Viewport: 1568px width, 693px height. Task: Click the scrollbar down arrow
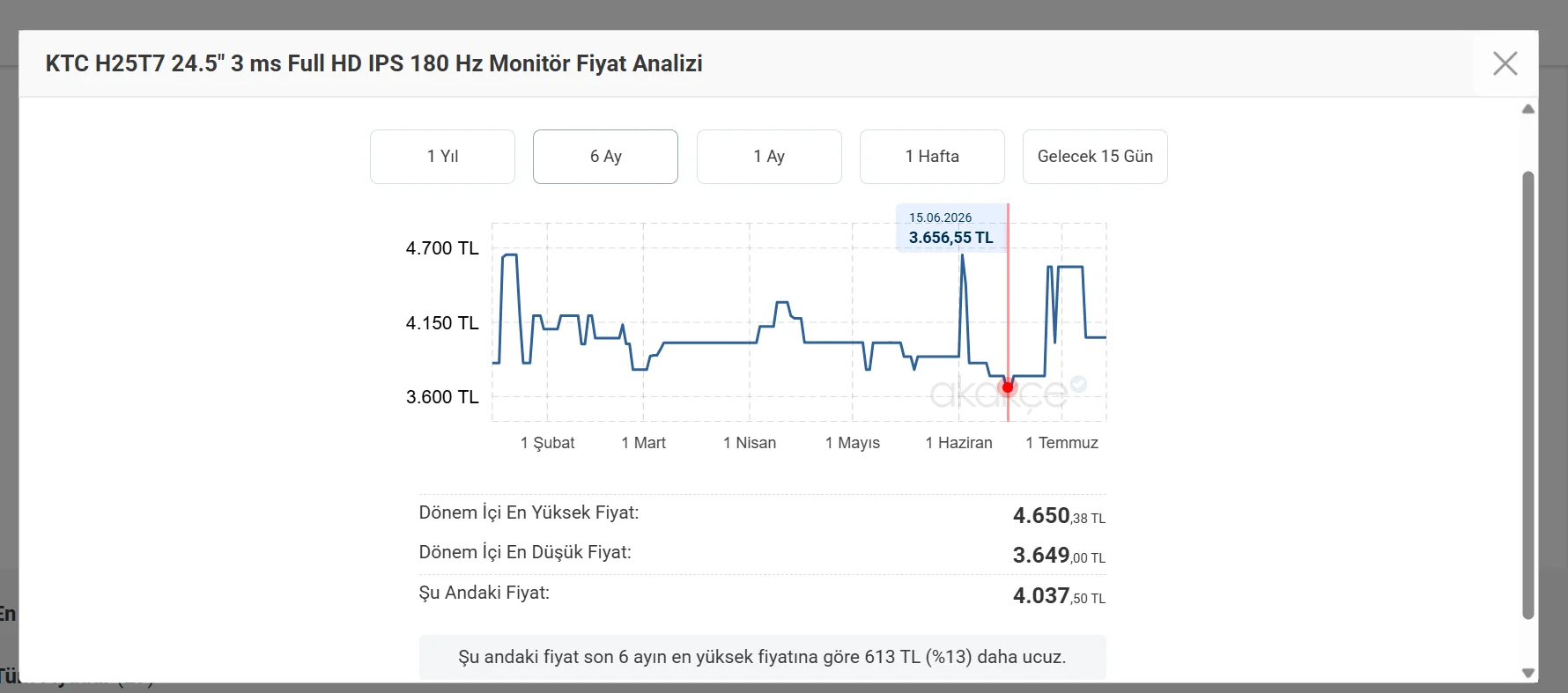coord(1528,673)
